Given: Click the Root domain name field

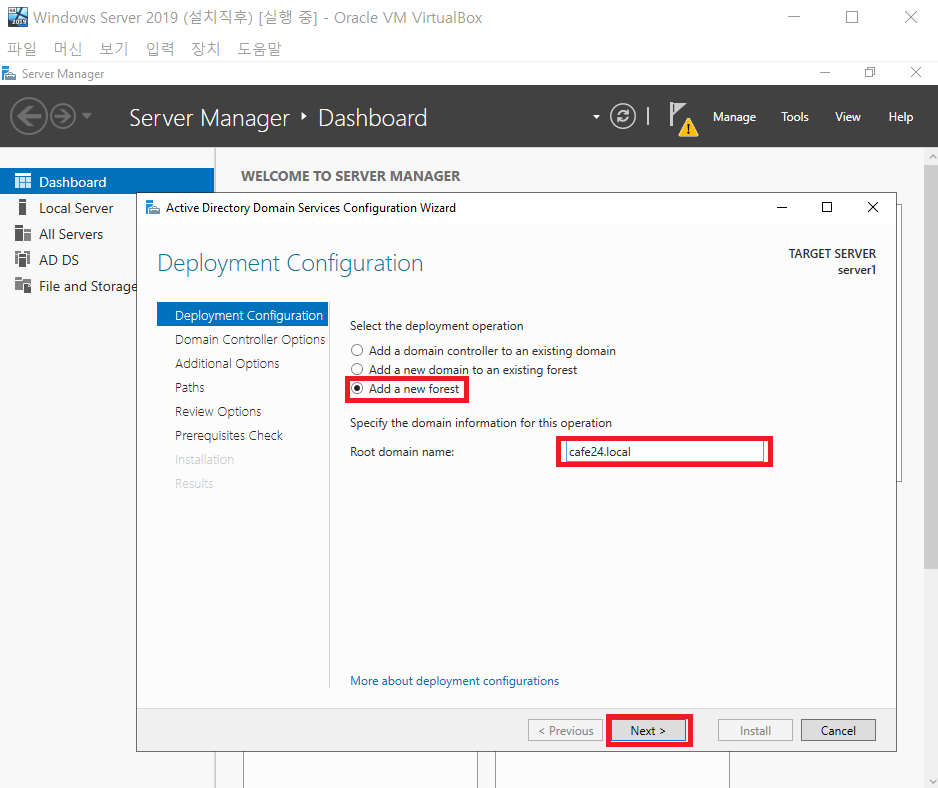Looking at the screenshot, I should 664,452.
